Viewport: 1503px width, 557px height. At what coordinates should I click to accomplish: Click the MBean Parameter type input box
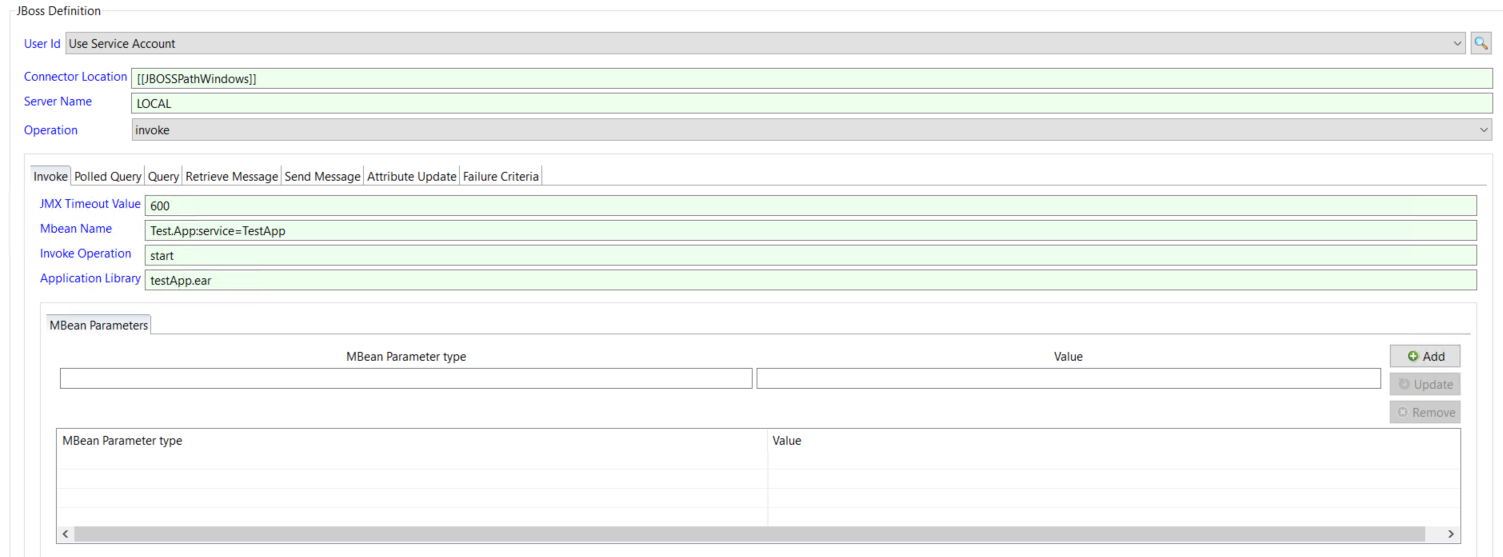(x=406, y=378)
